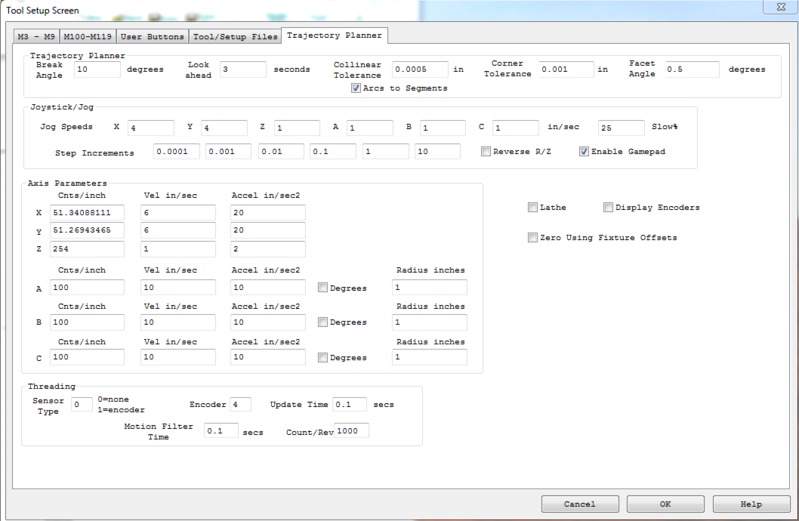Click the Break Angle input field
Screen dimensions: 799x521
click(96, 69)
